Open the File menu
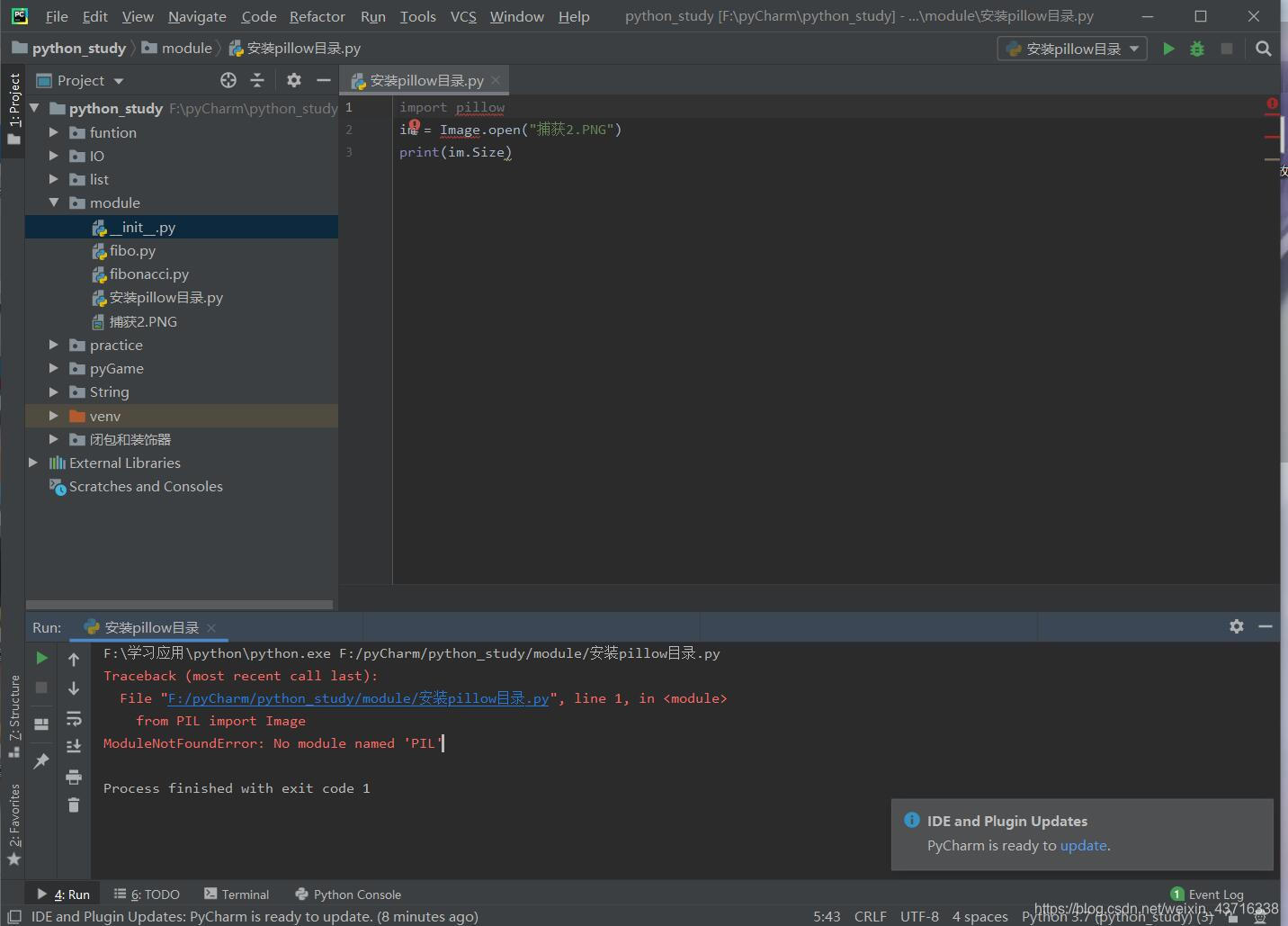The width and height of the screenshot is (1288, 926). click(x=57, y=16)
